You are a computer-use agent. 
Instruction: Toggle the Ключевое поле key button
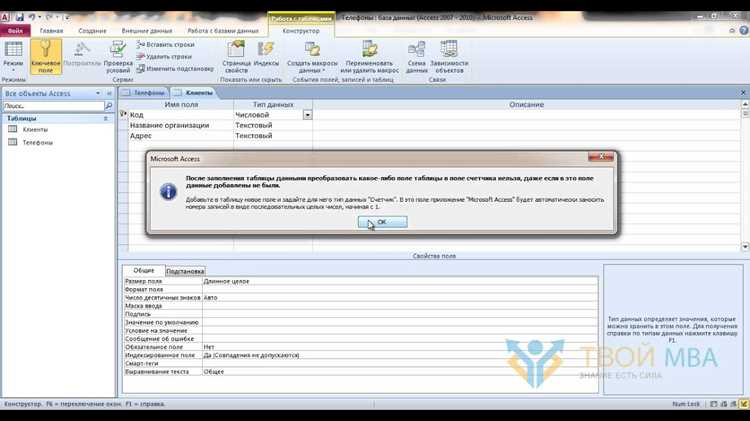[x=45, y=56]
